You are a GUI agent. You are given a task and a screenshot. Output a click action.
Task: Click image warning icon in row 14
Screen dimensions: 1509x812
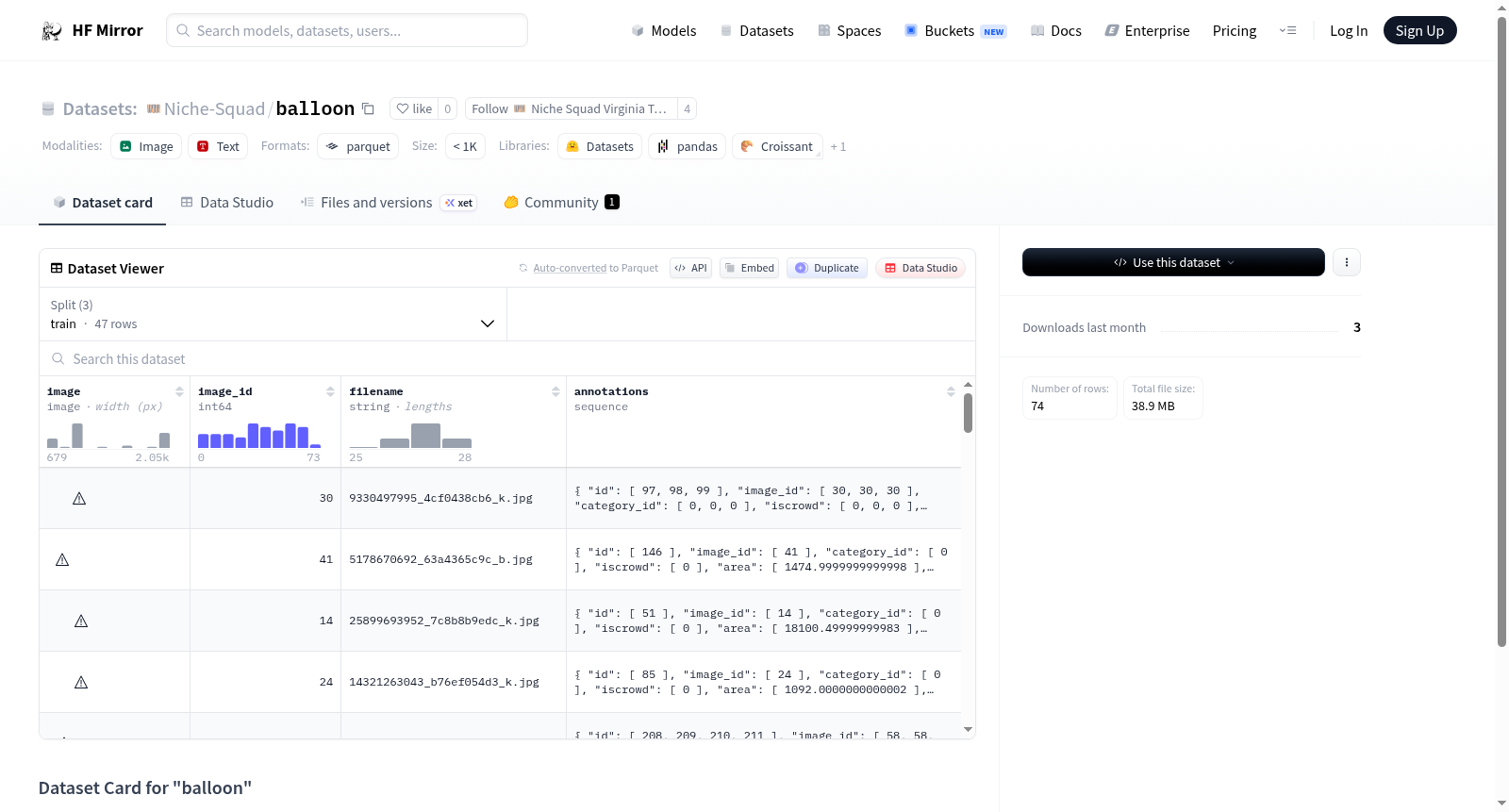(81, 621)
